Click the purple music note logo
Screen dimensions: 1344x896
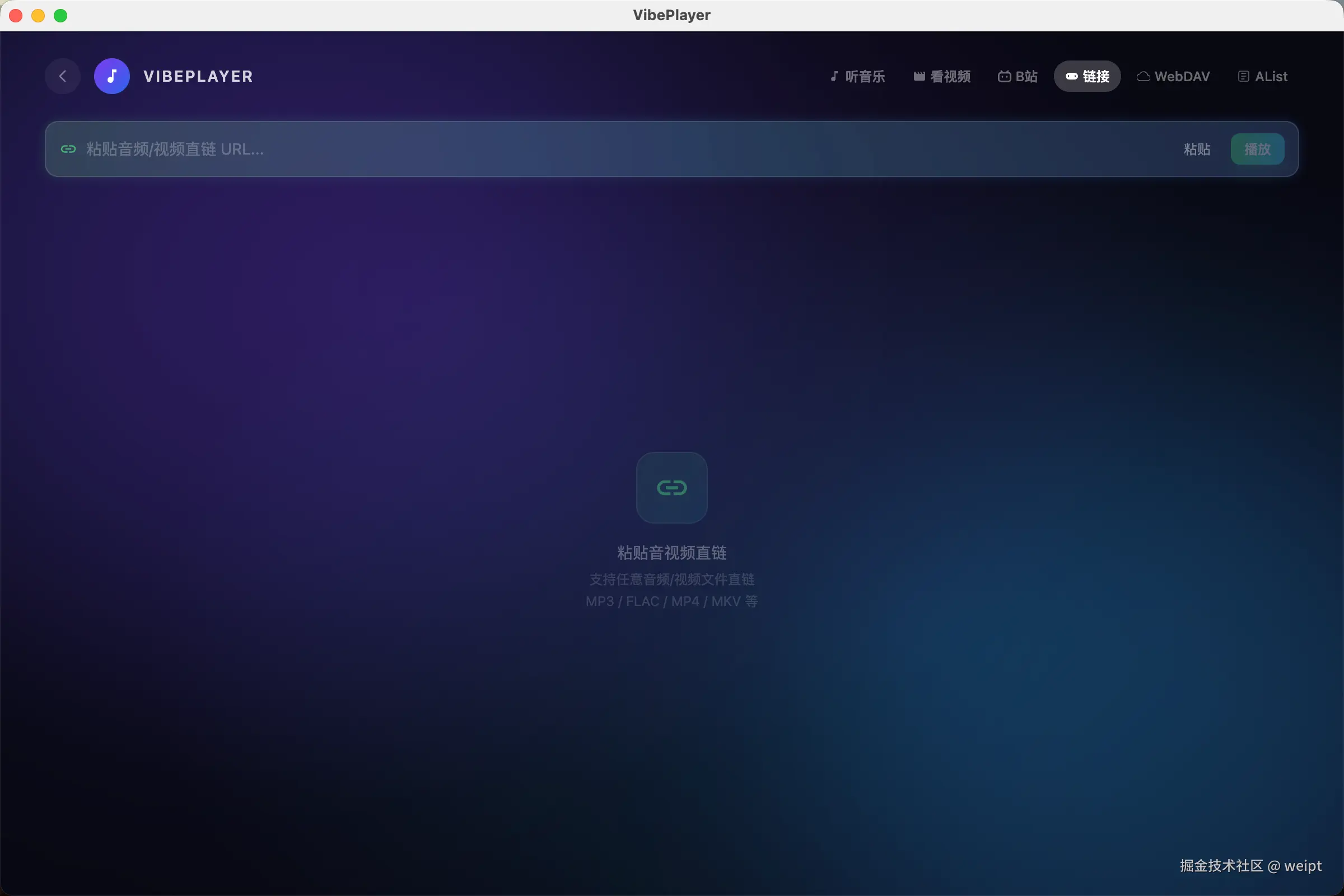[x=111, y=76]
